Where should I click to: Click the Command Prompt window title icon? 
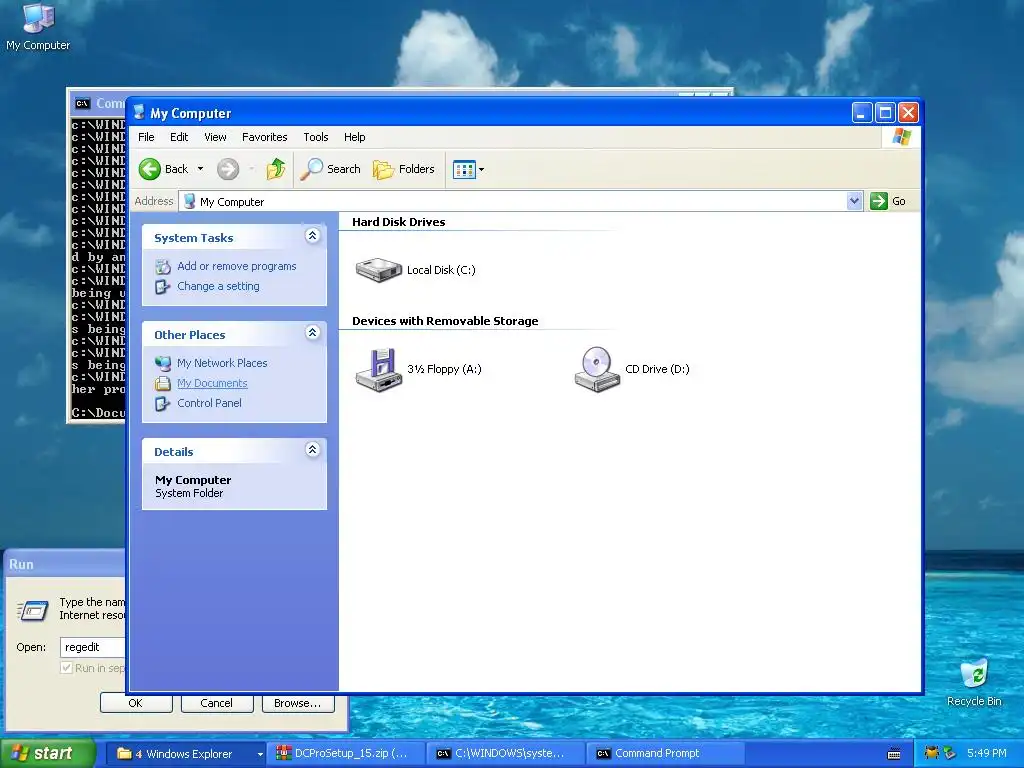tap(82, 103)
